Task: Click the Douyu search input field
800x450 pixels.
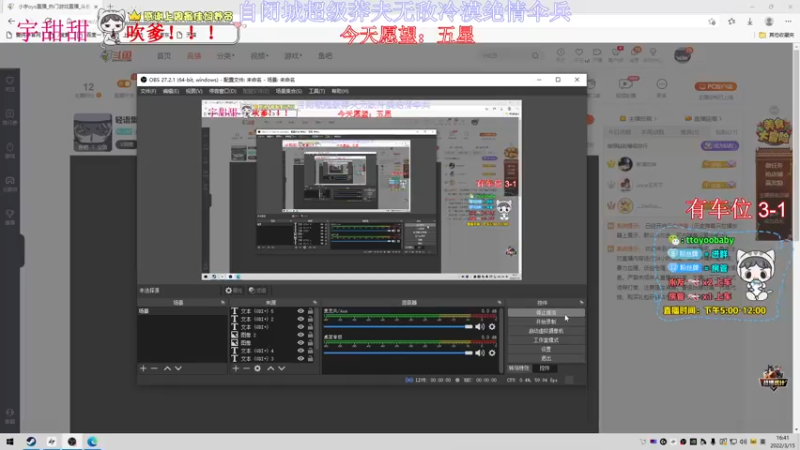Action: pyautogui.click(x=503, y=56)
